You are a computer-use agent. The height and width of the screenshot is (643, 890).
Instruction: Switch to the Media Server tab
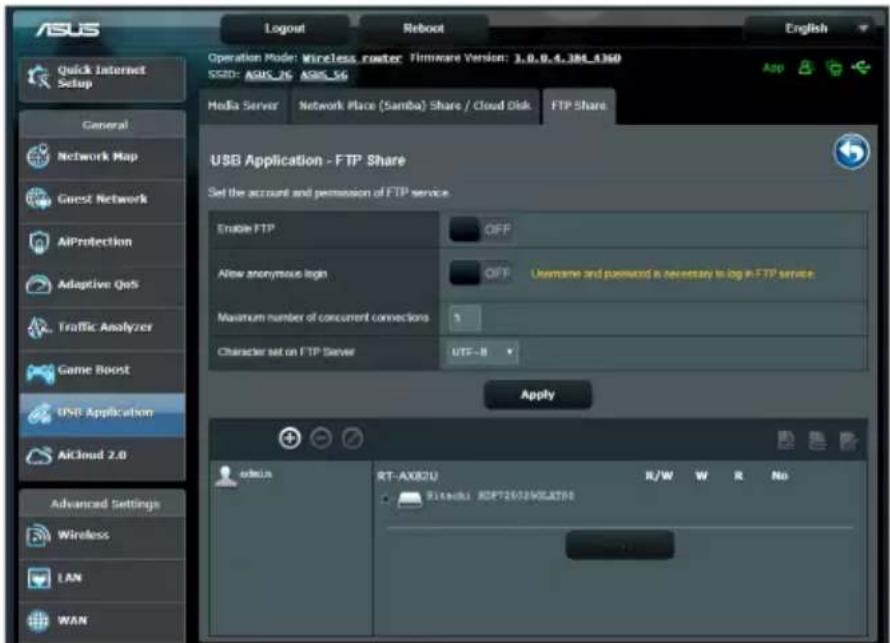[243, 106]
